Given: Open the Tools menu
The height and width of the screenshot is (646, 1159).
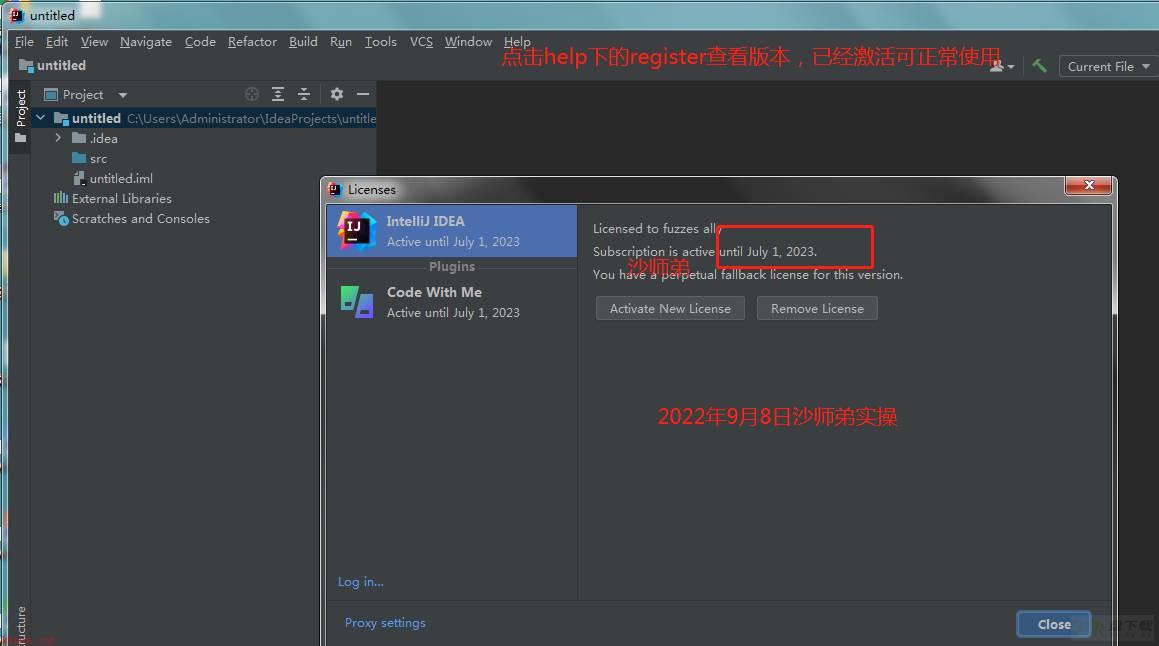Looking at the screenshot, I should point(381,42).
